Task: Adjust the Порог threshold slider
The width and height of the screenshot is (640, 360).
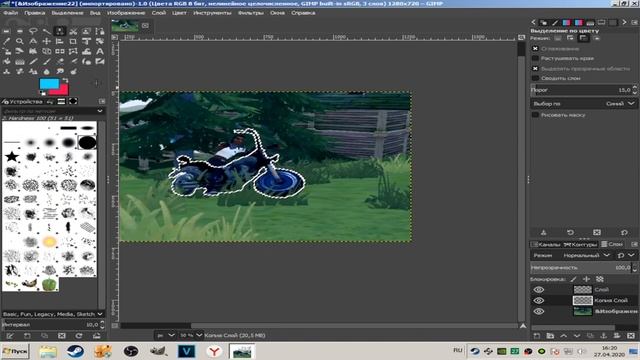Action: pos(584,90)
